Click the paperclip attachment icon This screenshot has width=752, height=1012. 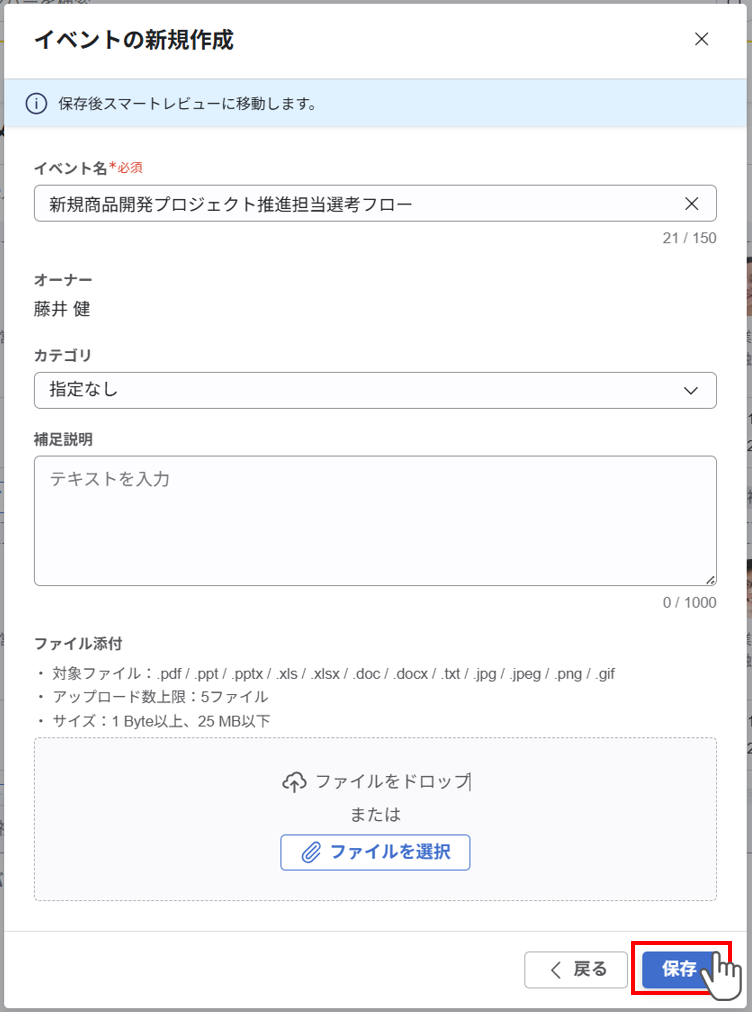click(312, 852)
